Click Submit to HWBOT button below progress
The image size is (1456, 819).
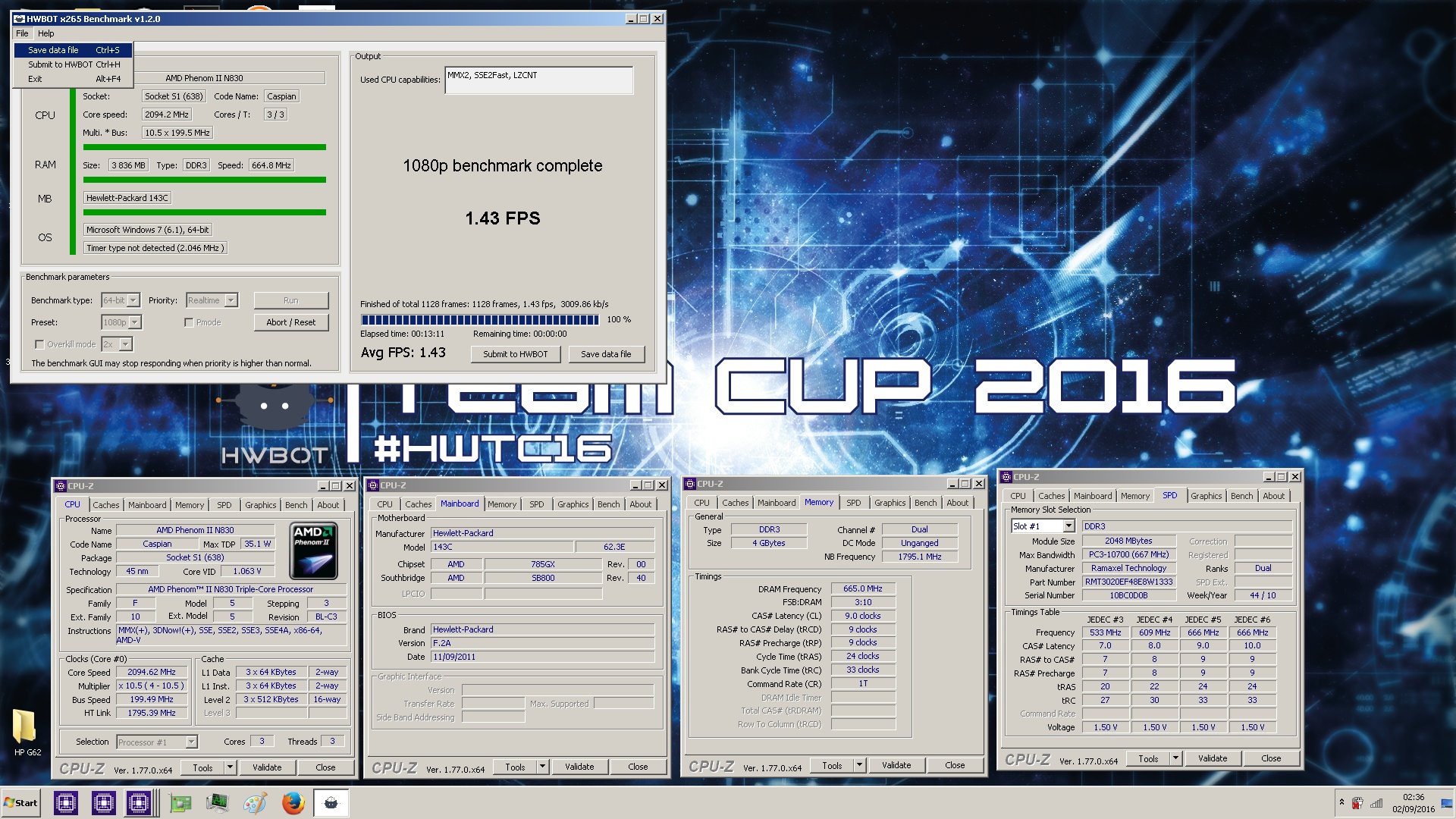pyautogui.click(x=516, y=354)
